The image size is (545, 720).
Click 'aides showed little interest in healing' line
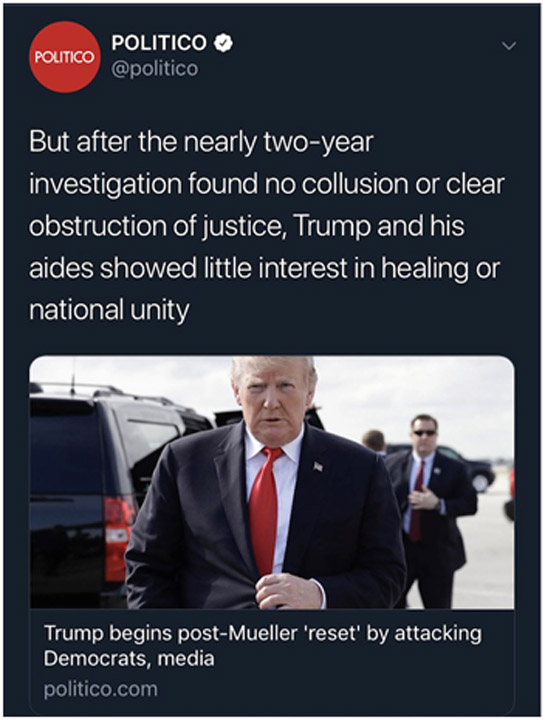[264, 268]
